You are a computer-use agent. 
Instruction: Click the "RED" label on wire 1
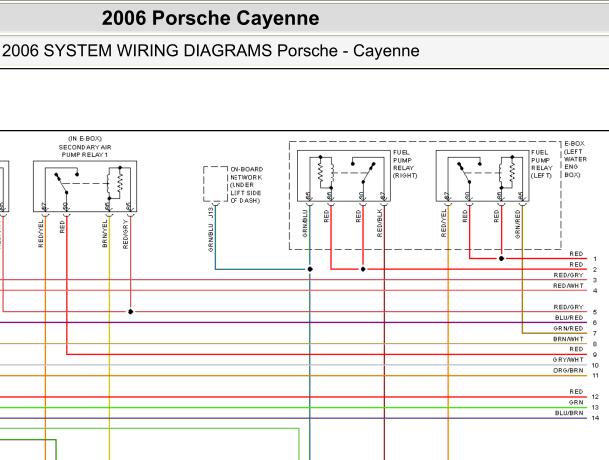576,254
